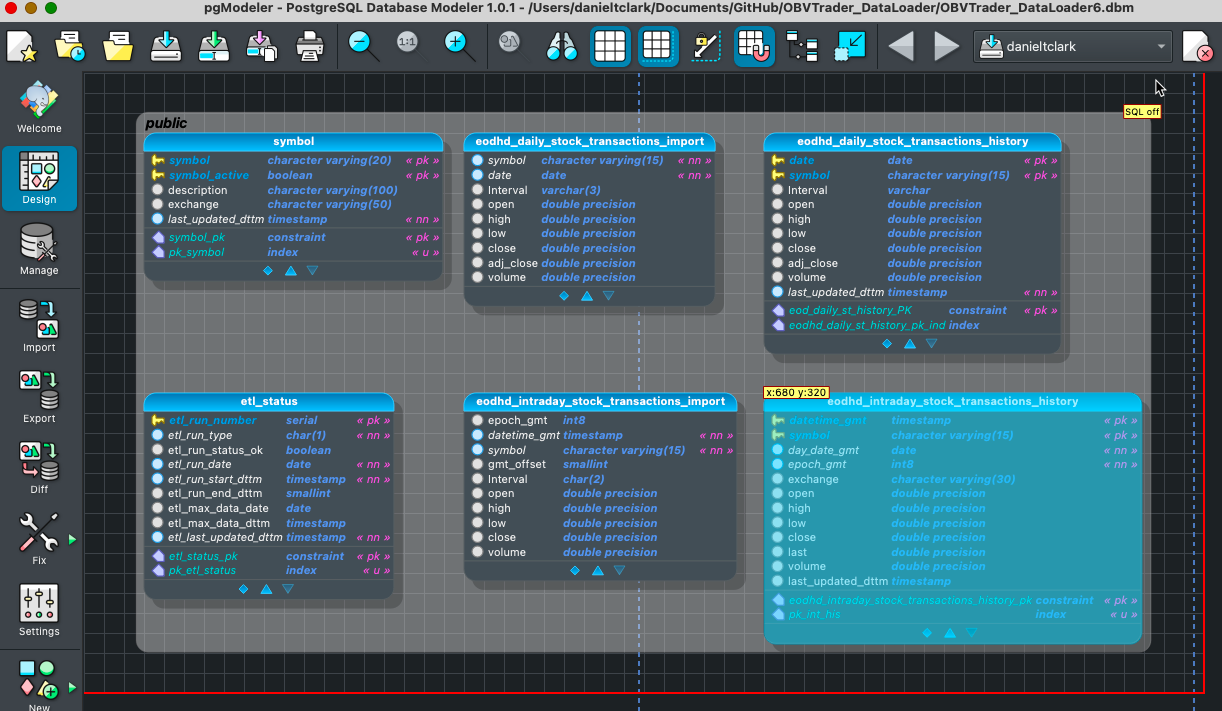Screen dimensions: 1222x711
Task: Toggle compact view of objects
Action: pyautogui.click(x=850, y=46)
